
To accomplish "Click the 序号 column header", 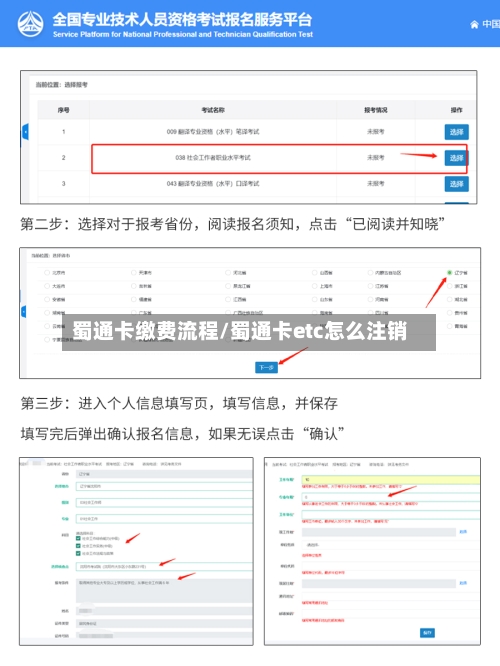I will coord(64,110).
